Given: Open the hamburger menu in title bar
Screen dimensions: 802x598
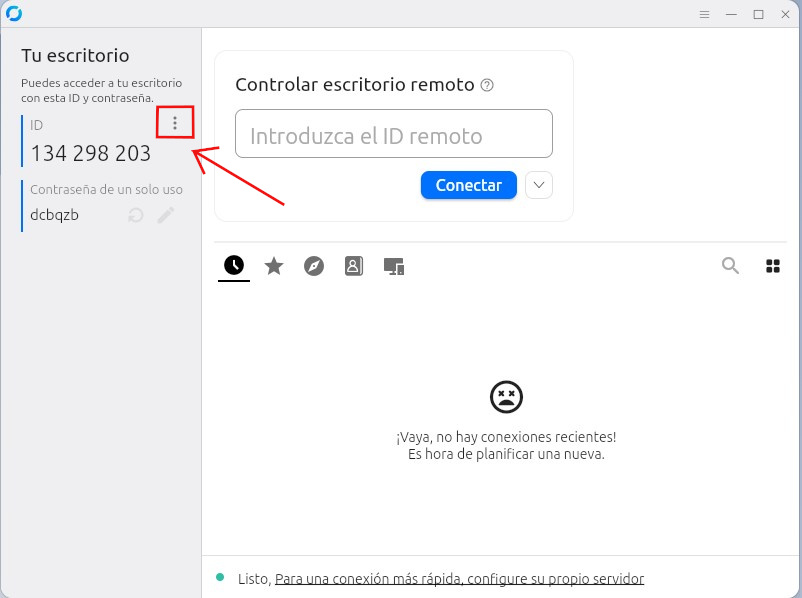Looking at the screenshot, I should (704, 14).
